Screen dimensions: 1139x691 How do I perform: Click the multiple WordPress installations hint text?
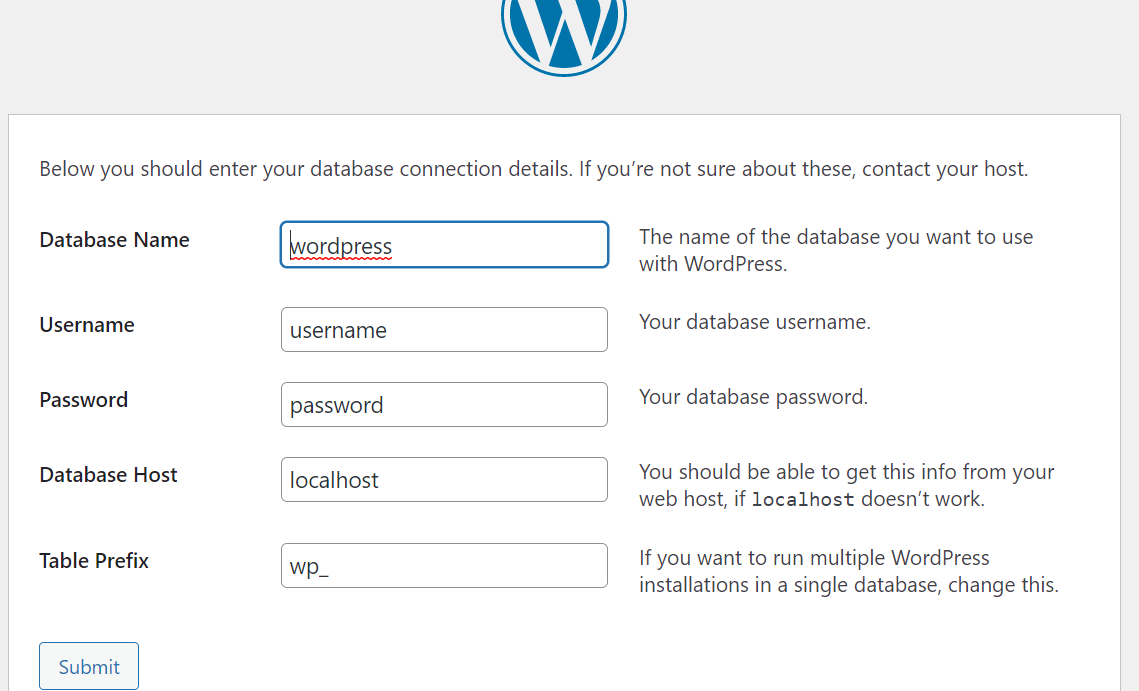(x=848, y=571)
